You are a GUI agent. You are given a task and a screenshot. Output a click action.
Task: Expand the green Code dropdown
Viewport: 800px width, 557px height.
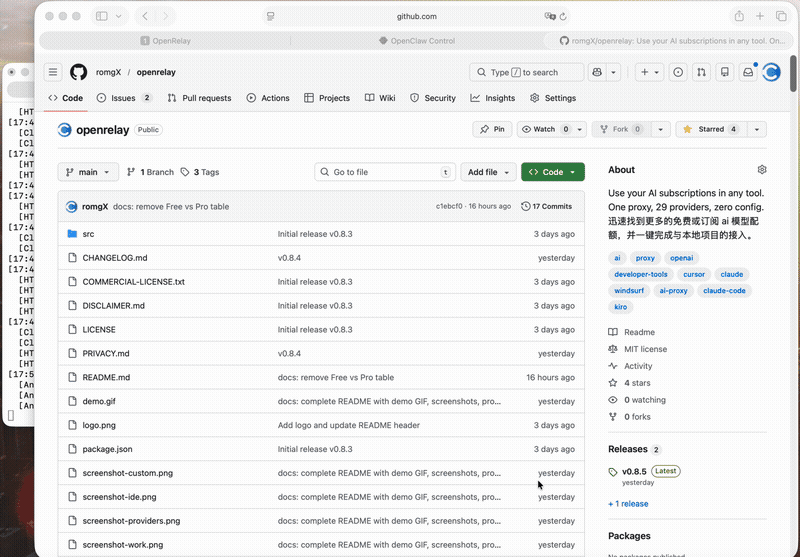(553, 172)
